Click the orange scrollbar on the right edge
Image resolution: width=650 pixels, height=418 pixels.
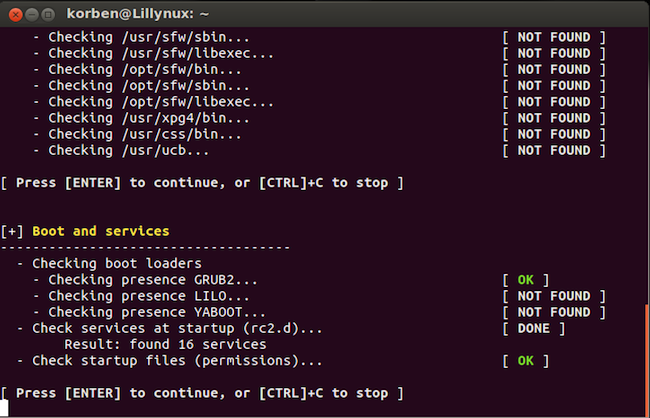pyautogui.click(x=648, y=361)
